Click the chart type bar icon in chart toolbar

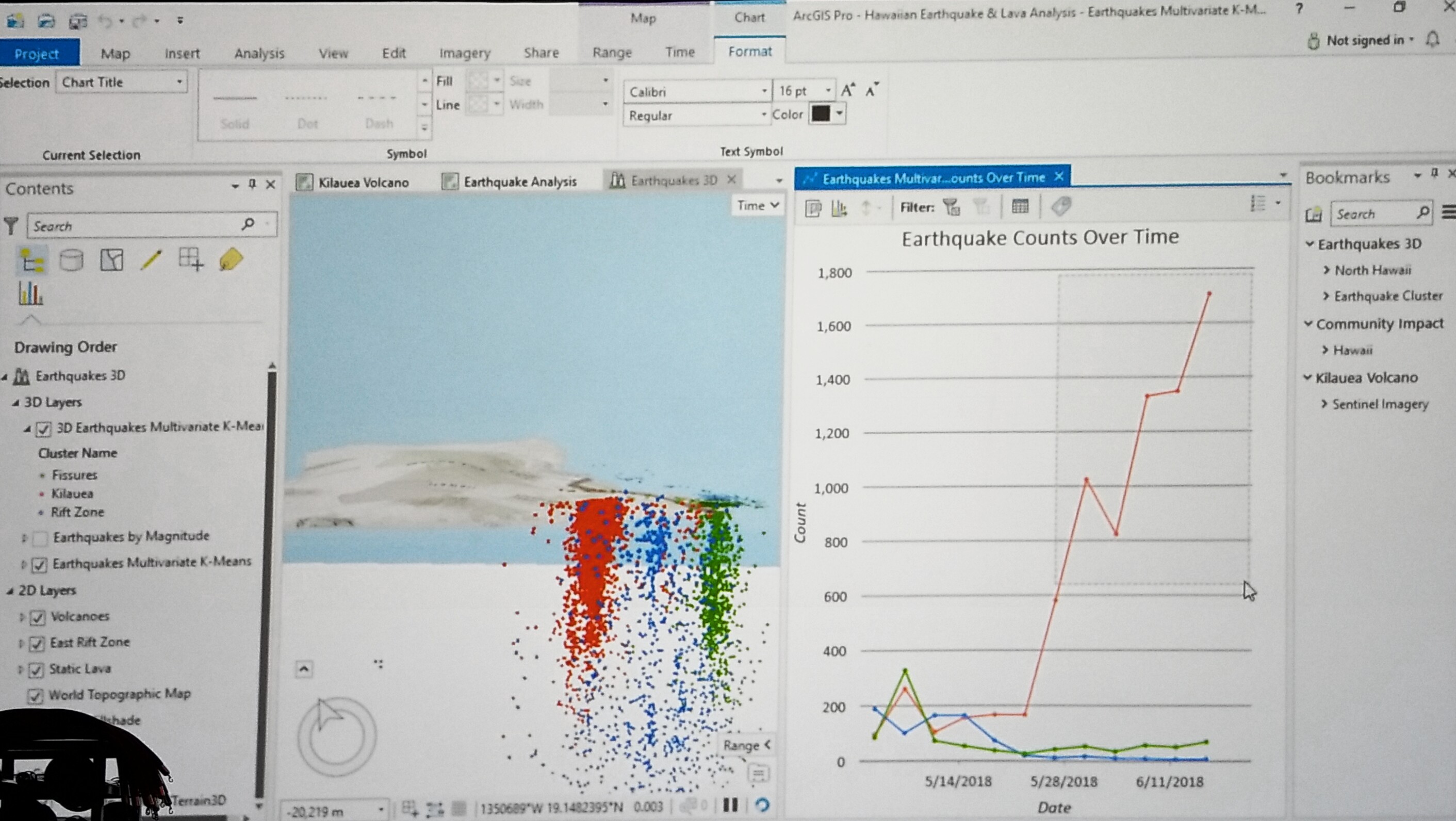[x=839, y=208]
